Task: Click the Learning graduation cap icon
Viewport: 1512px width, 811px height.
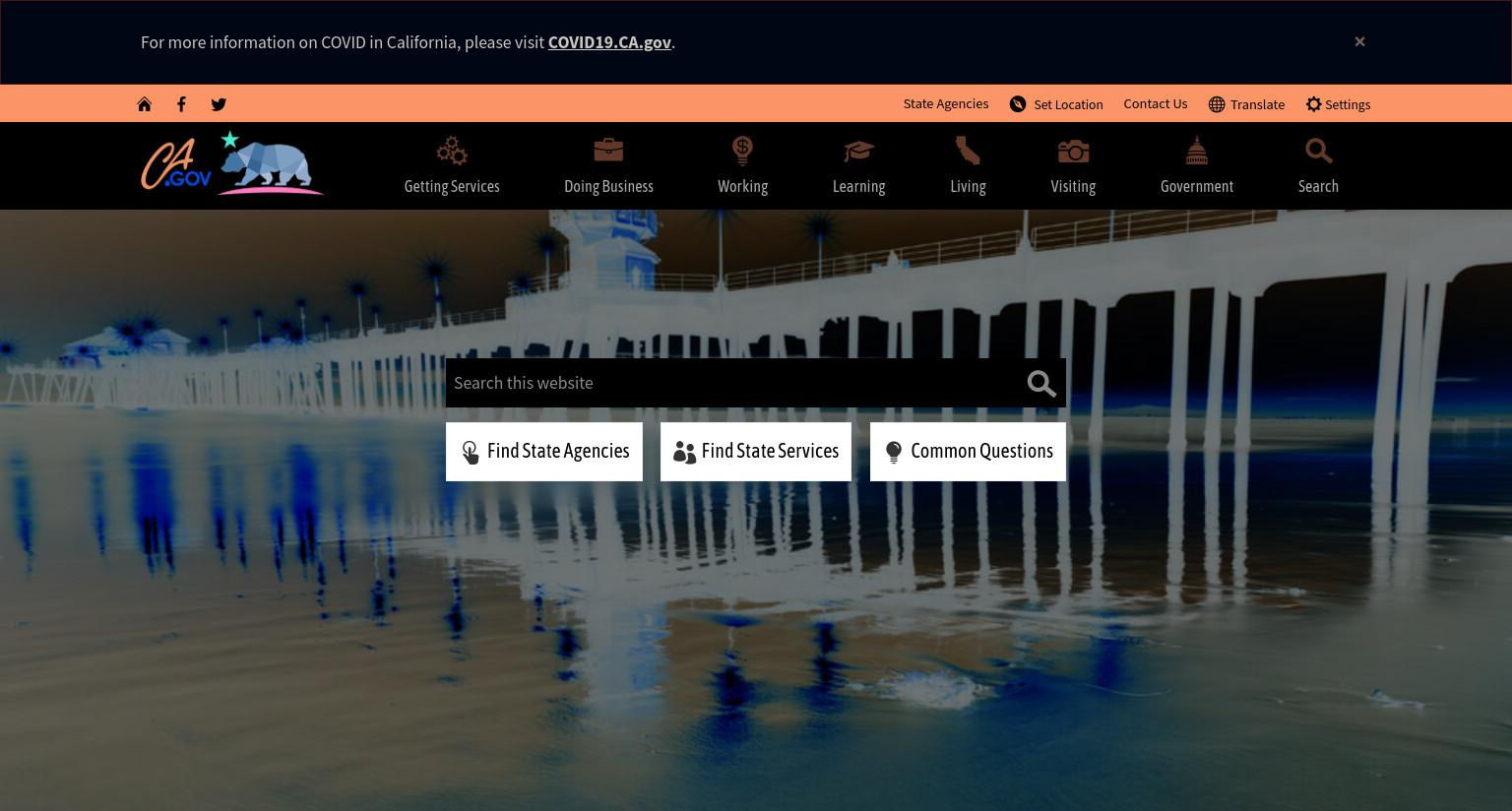Action: click(x=858, y=151)
